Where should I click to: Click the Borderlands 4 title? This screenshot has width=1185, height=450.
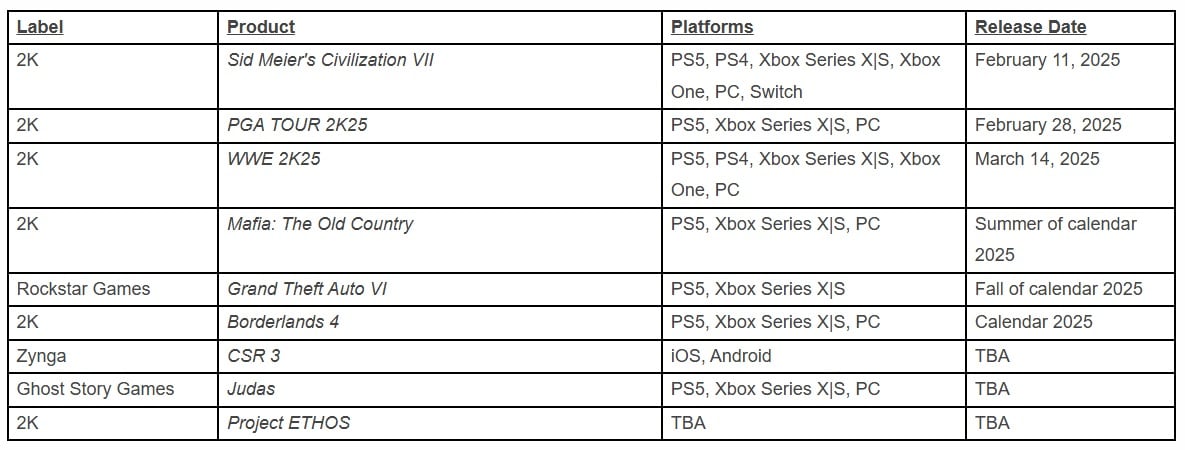tap(283, 322)
